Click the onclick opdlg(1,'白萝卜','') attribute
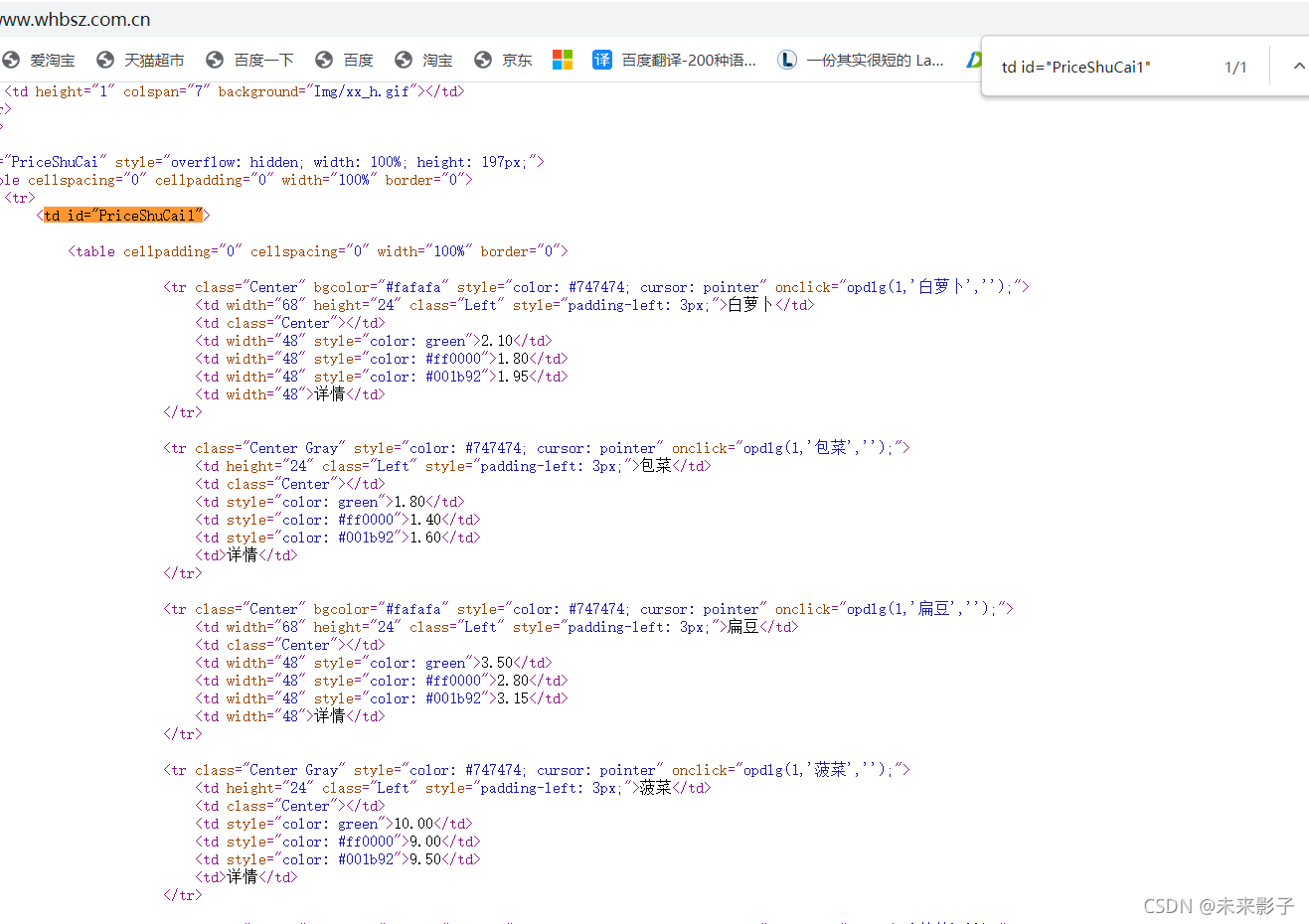Viewport: 1309px width, 924px height. point(898,287)
